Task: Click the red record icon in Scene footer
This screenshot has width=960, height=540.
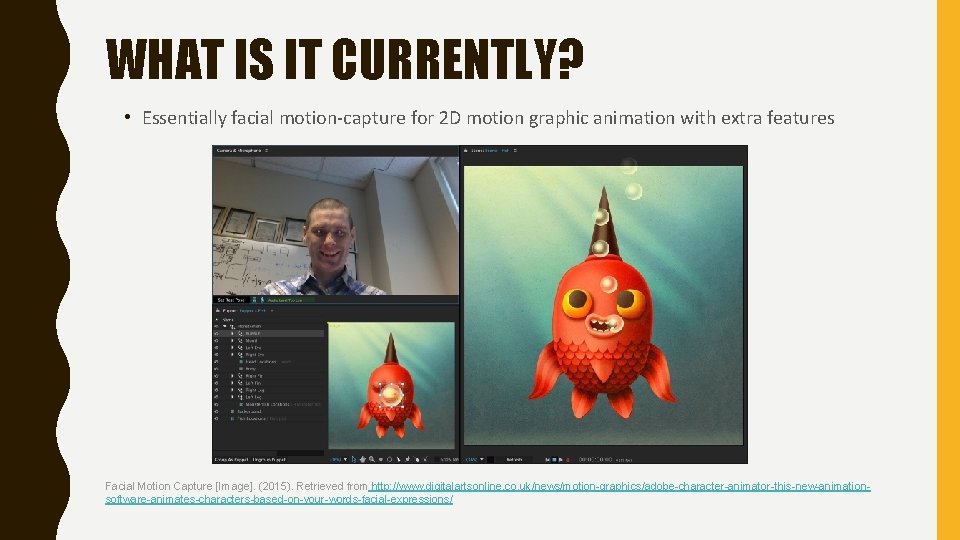Action: pyautogui.click(x=568, y=459)
